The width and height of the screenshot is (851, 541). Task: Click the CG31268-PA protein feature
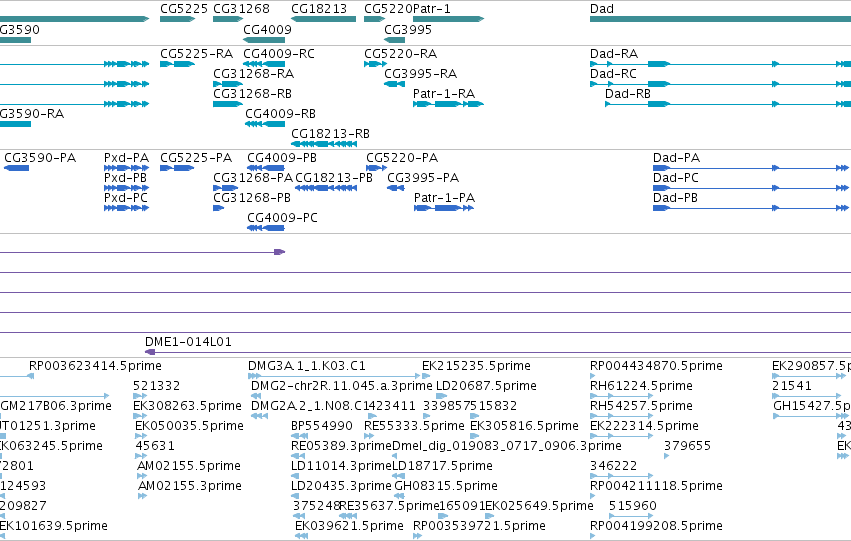[226, 188]
